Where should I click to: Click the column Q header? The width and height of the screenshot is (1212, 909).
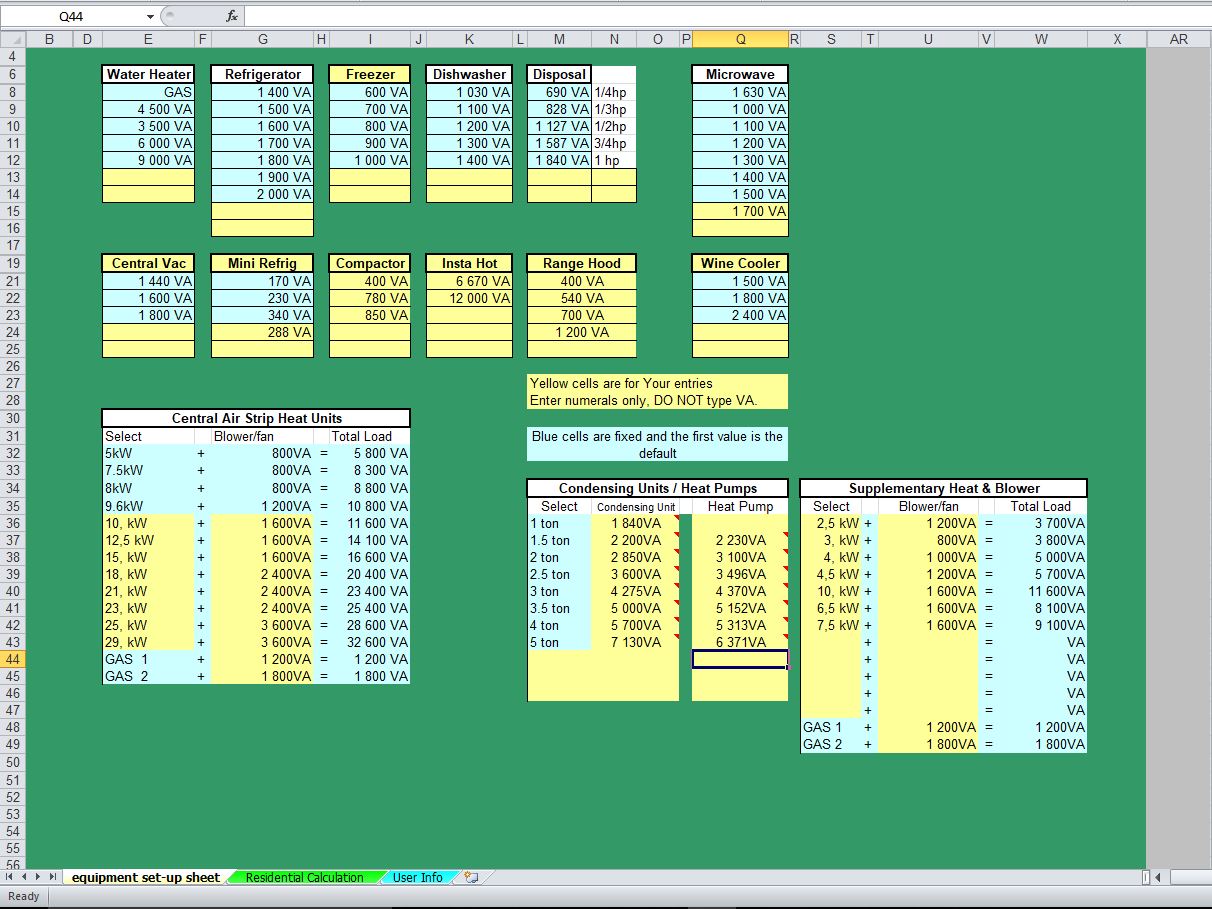pos(740,38)
